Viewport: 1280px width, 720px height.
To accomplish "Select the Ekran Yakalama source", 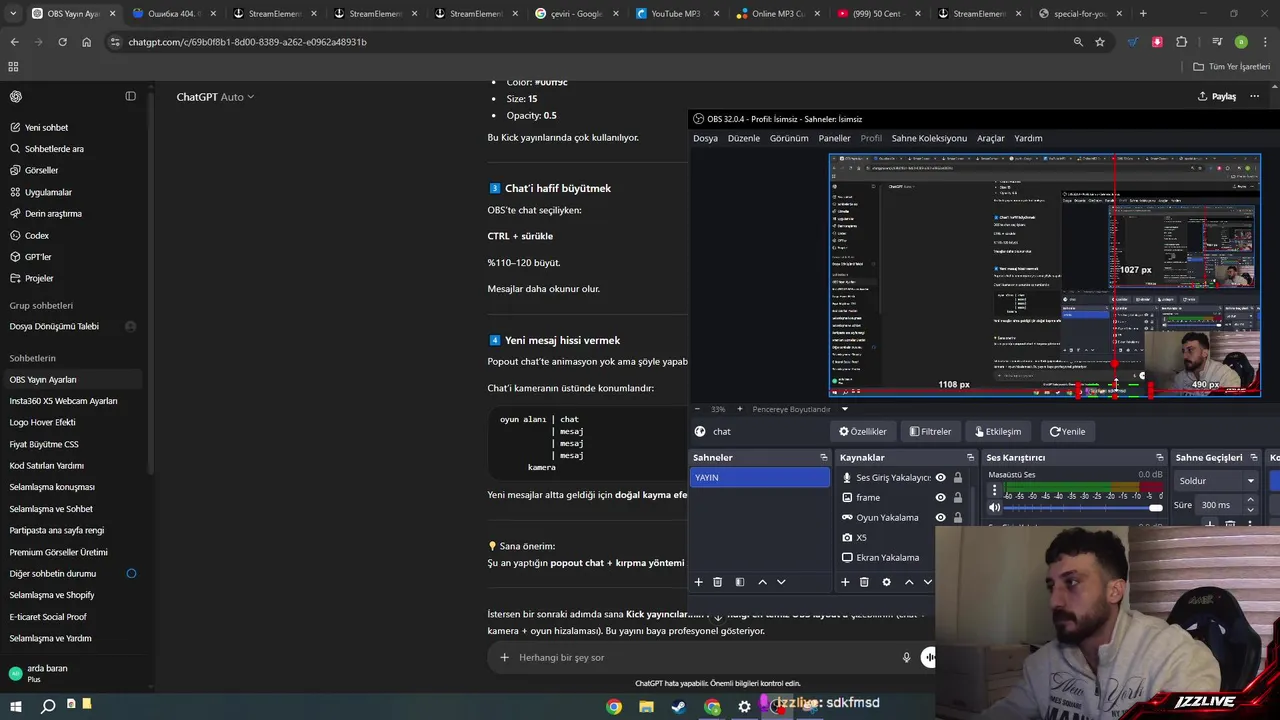I will (x=887, y=557).
